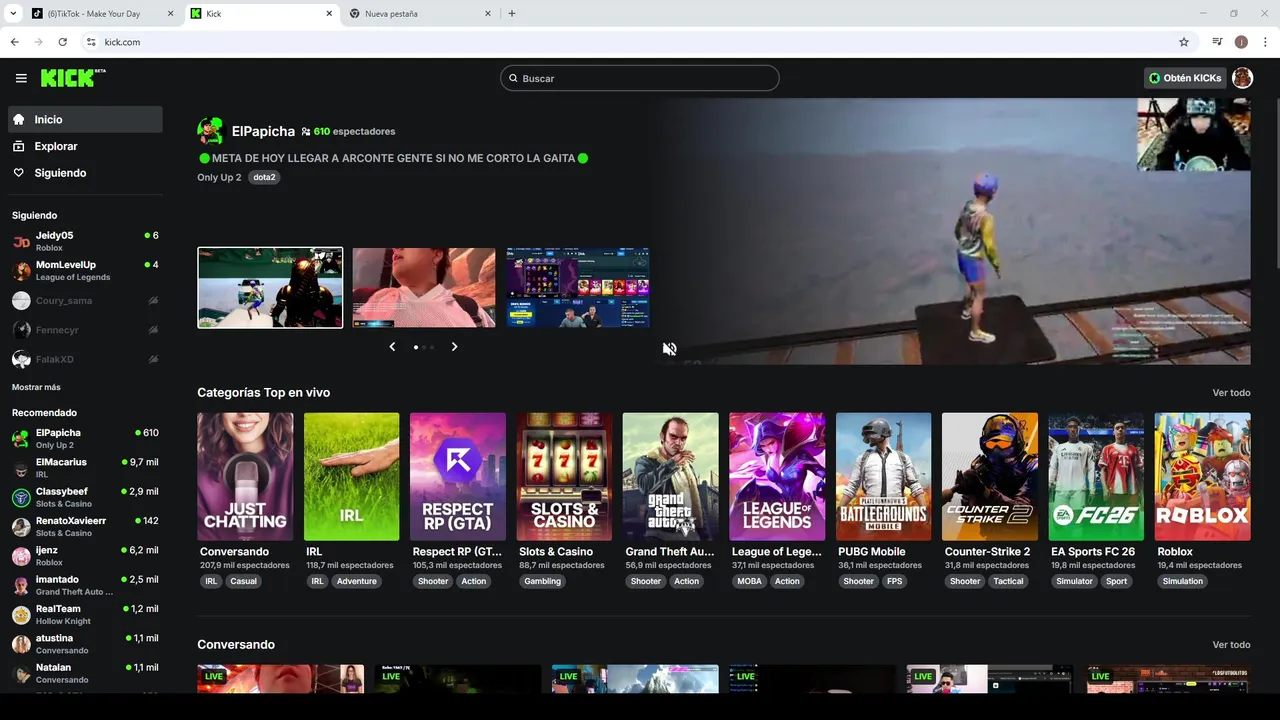
Task: Click the dota2 tag
Action: 264,177
